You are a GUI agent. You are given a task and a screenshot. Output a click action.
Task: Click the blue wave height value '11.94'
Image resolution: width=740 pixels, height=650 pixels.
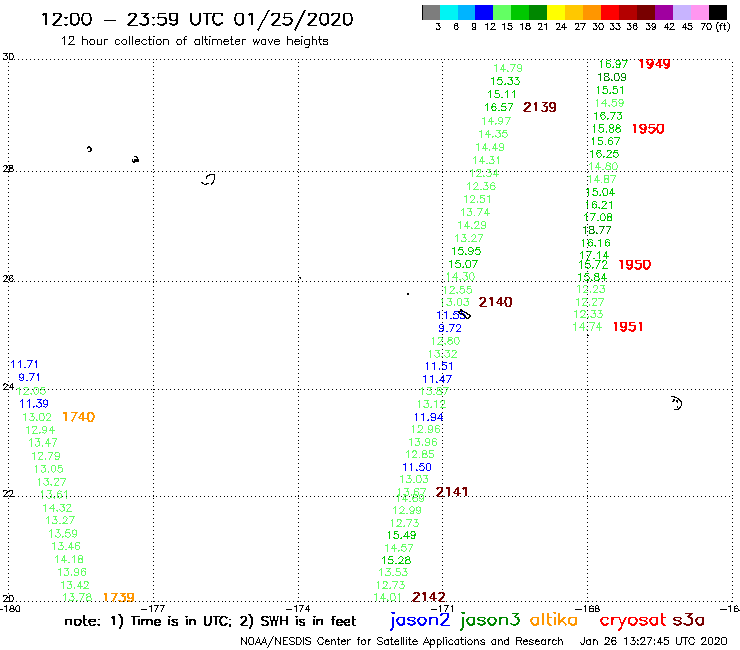pyautogui.click(x=429, y=417)
